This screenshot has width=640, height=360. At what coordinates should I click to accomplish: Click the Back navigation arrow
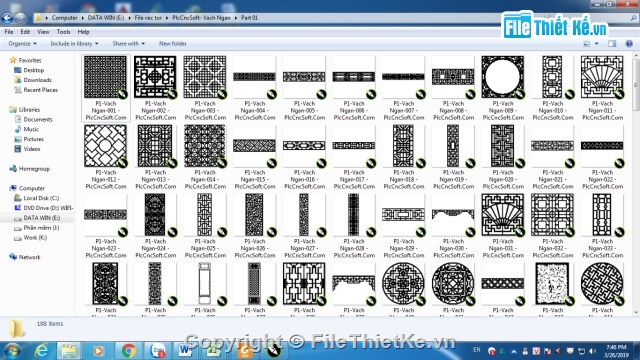point(7,18)
